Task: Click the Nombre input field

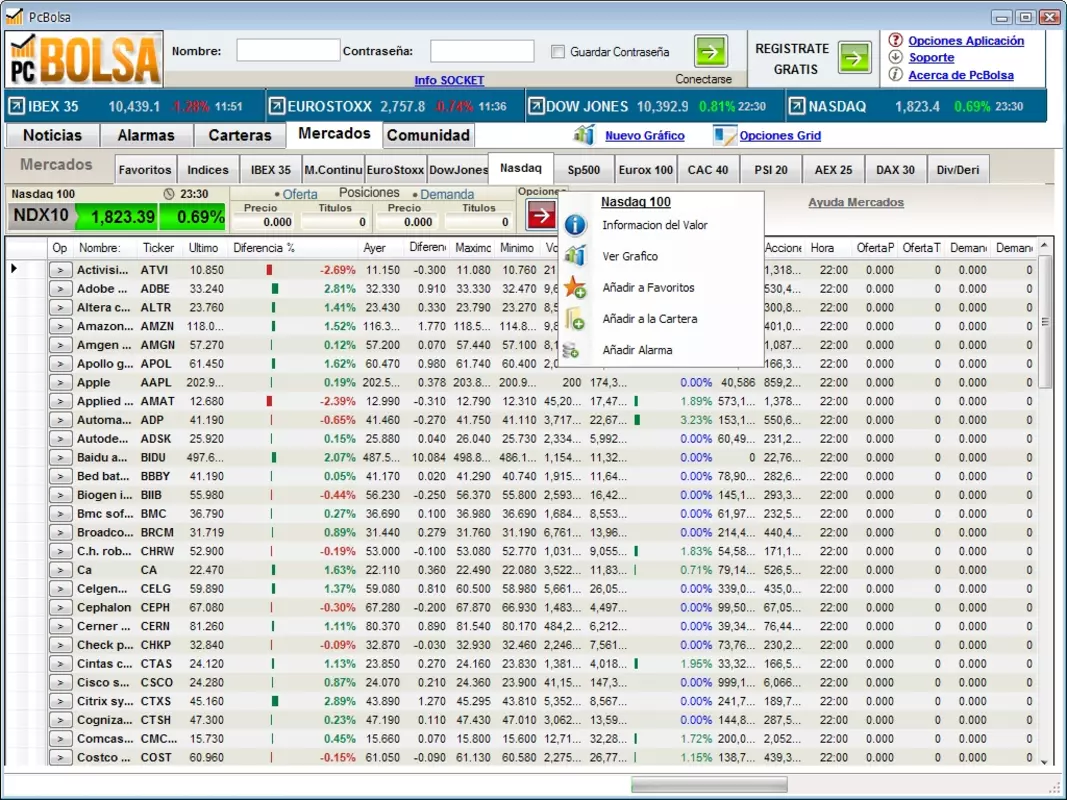Action: click(289, 50)
